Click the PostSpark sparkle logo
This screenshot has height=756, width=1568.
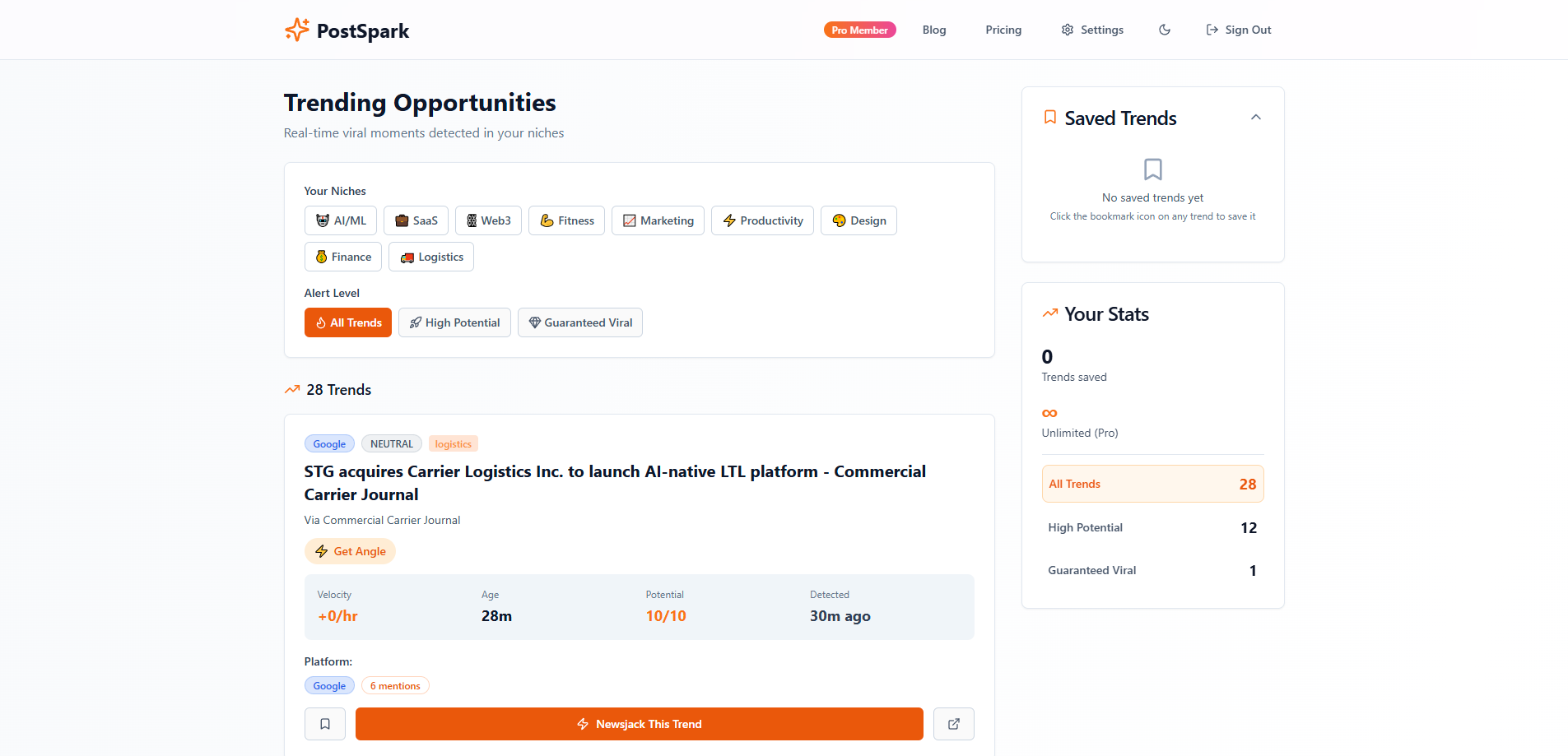[x=296, y=30]
